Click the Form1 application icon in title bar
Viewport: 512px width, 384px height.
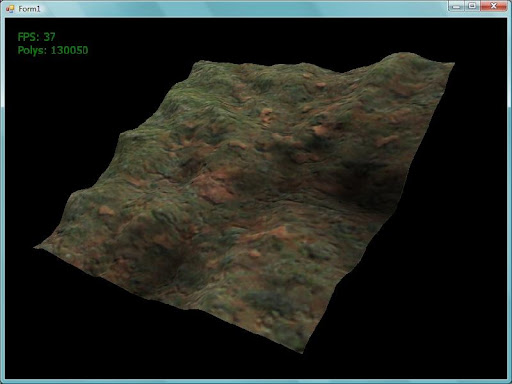click(10, 9)
